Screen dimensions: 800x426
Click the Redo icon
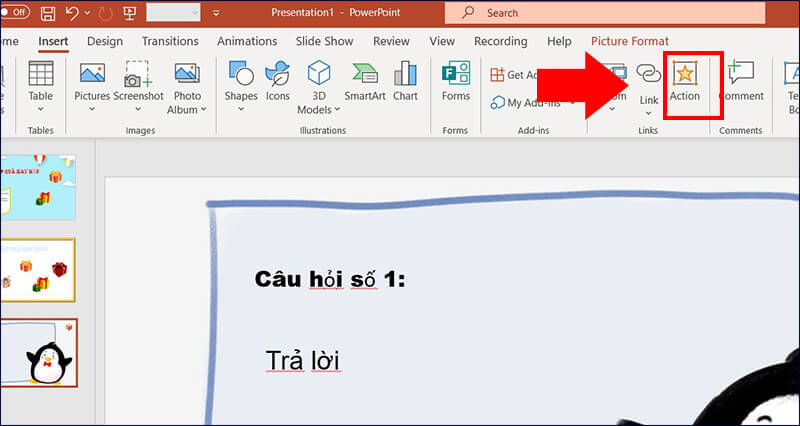click(x=106, y=13)
